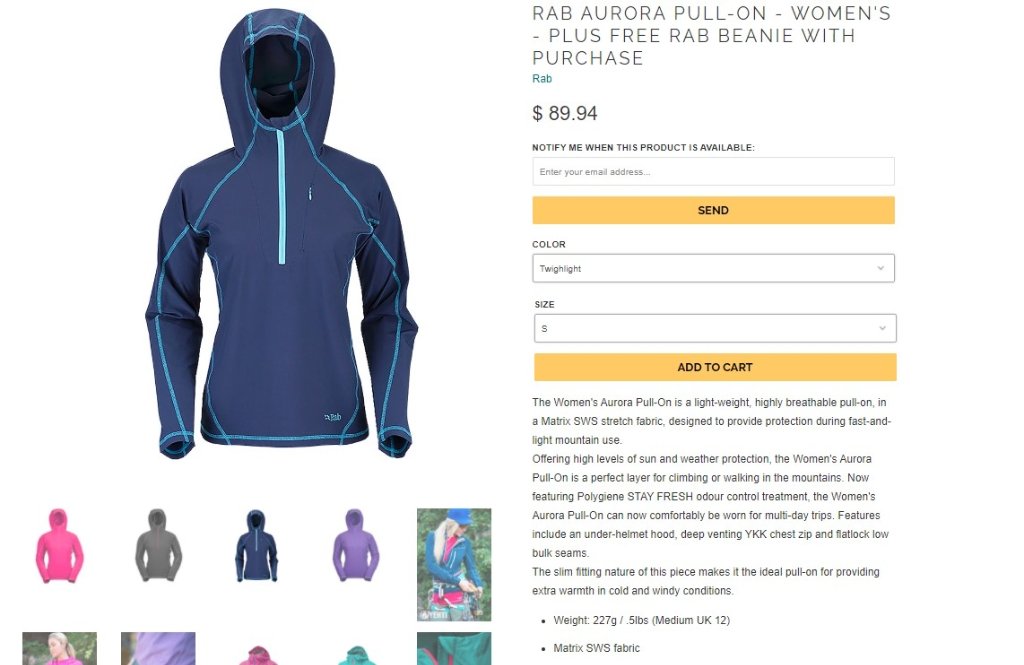Select the magenta hoodie thumbnail in bottom row
1024x665 pixels.
257,654
